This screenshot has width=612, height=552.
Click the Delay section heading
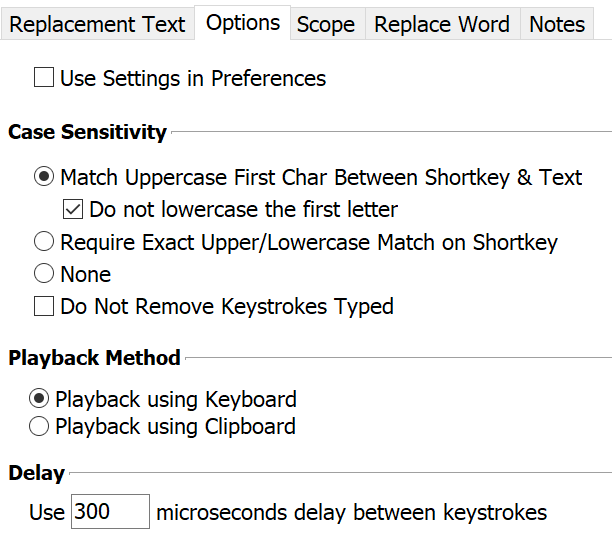pyautogui.click(x=37, y=474)
